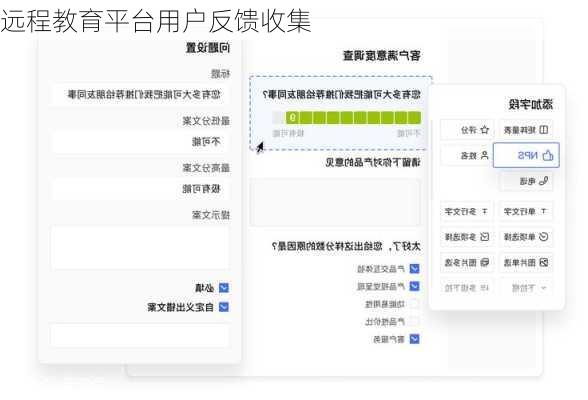Click the 极有可能 label under the scale
This screenshot has height=400, width=588.
pos(288,133)
